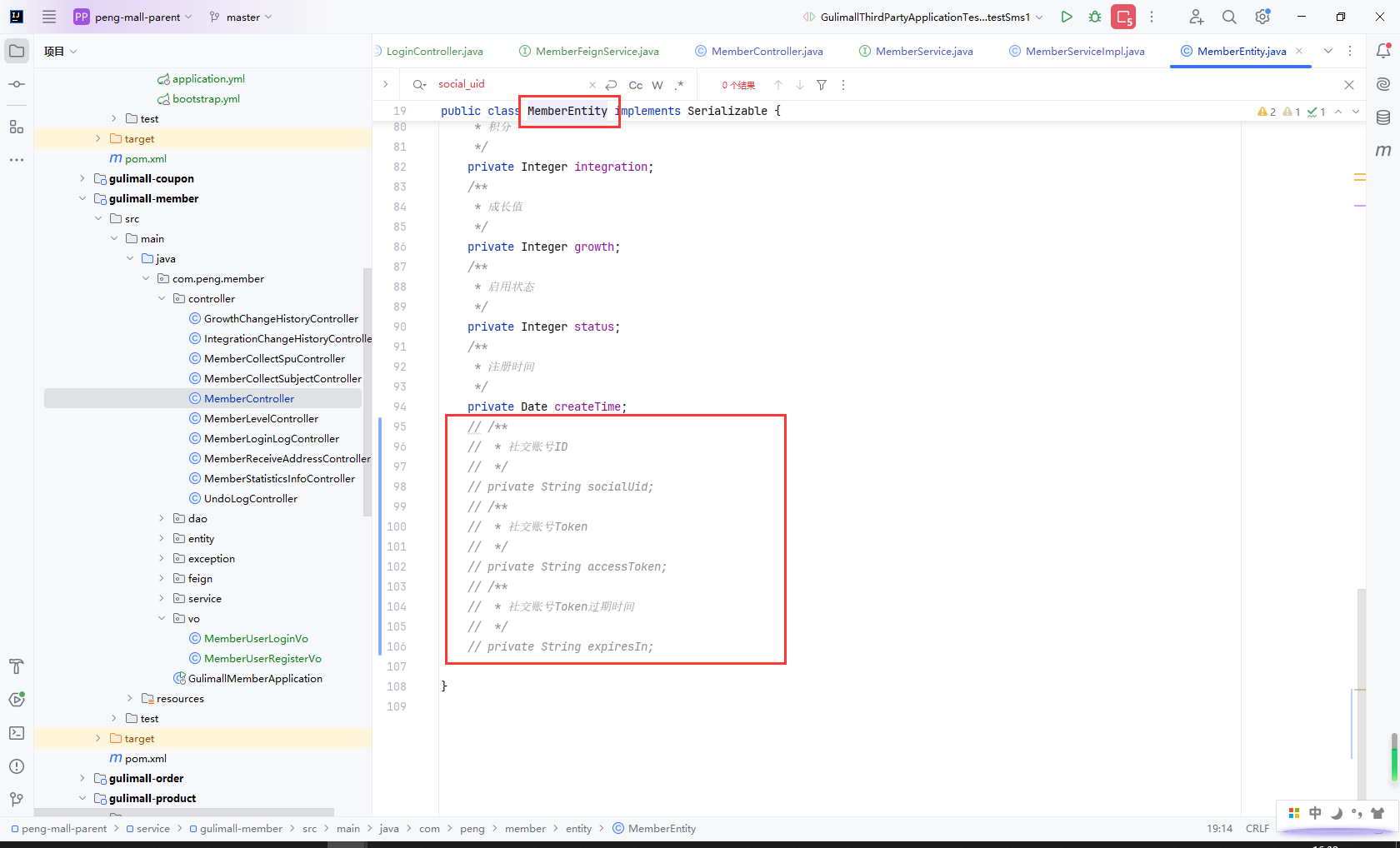Screen dimensions: 1400x848
Task: Open the Structure tool window
Action: pyautogui.click(x=17, y=127)
